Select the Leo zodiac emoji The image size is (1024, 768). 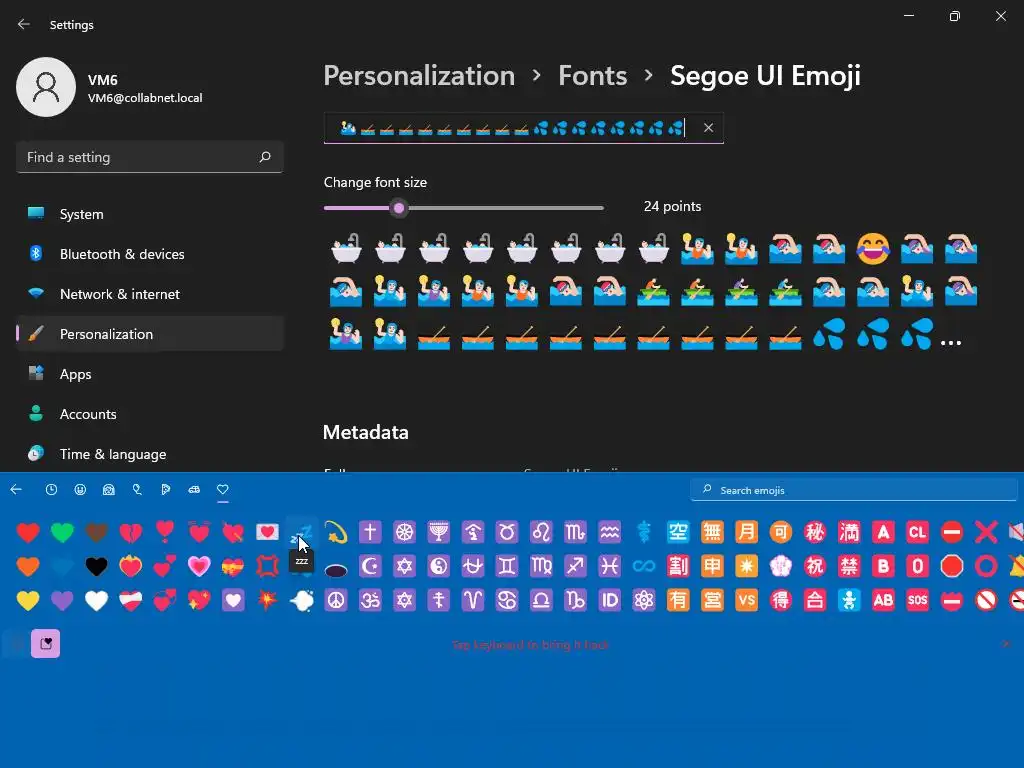[541, 532]
